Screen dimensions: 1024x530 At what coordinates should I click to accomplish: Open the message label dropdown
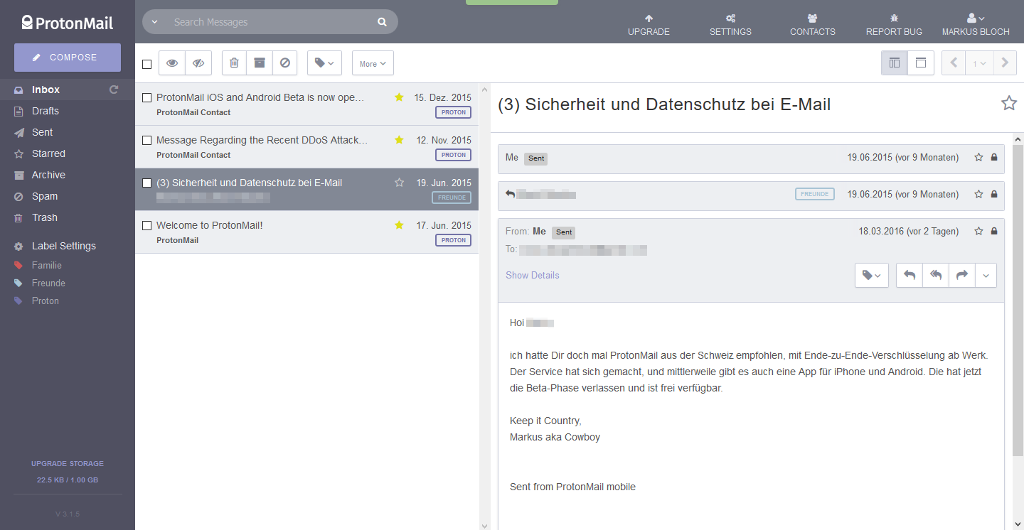[871, 275]
